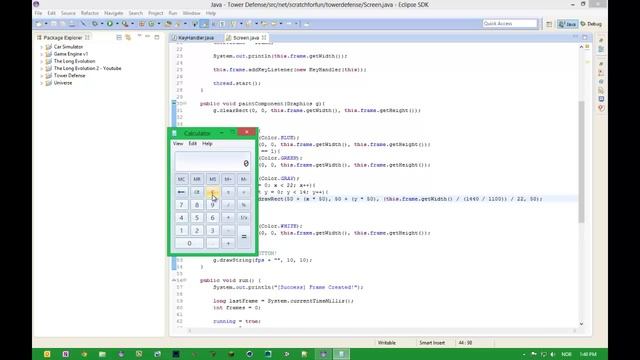Click the Calculator 7 key
The height and width of the screenshot is (360, 640).
pyautogui.click(x=181, y=205)
